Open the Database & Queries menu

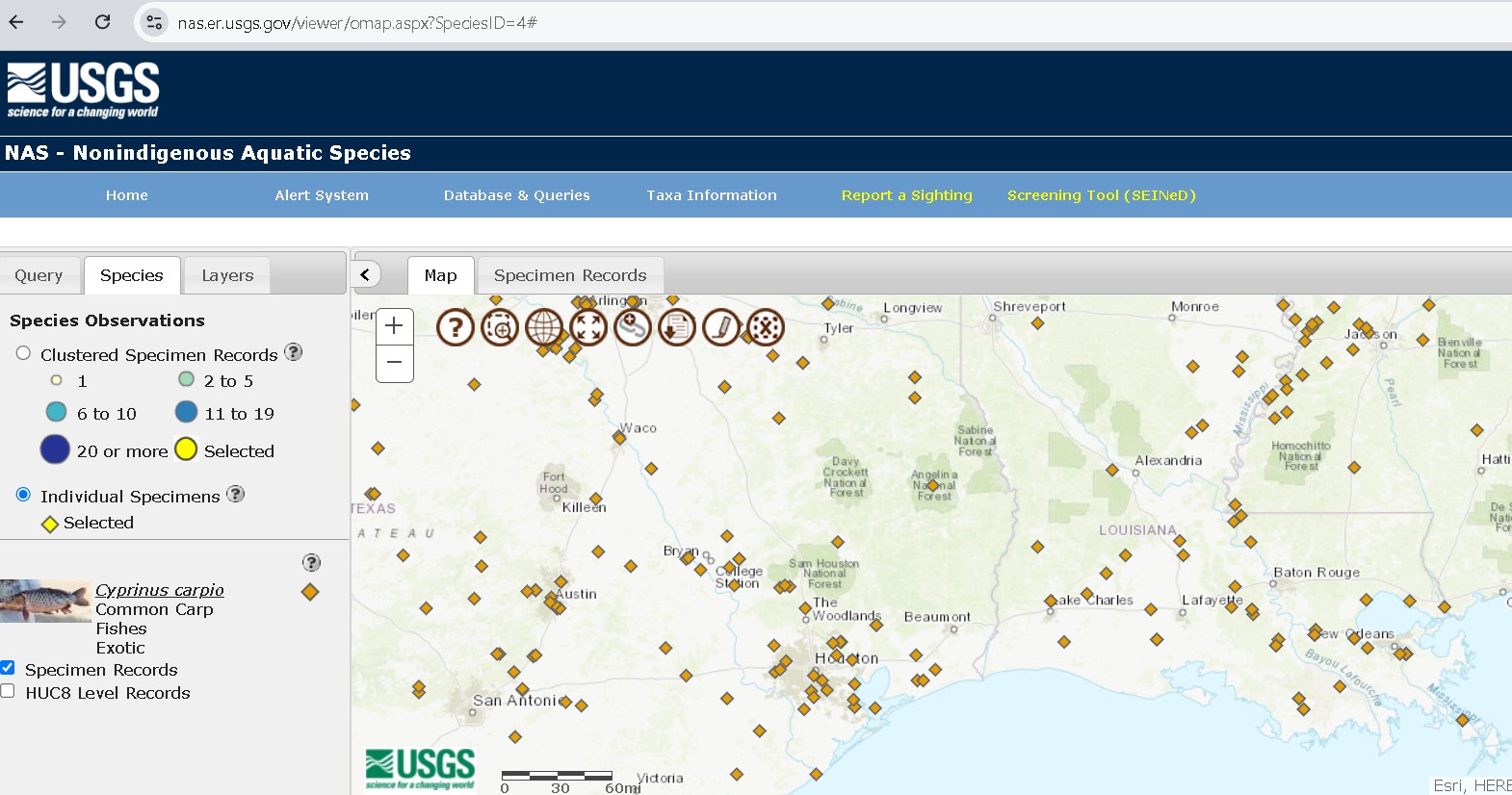tap(516, 195)
